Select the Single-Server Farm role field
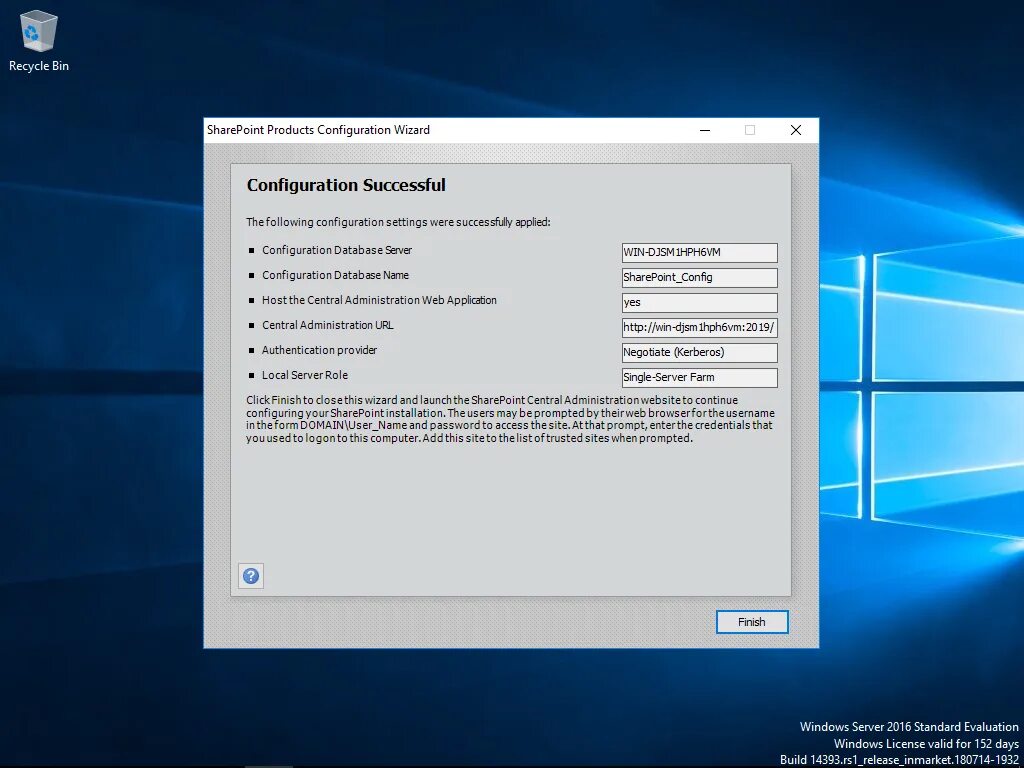Screen dimensions: 1024x768 pos(699,377)
